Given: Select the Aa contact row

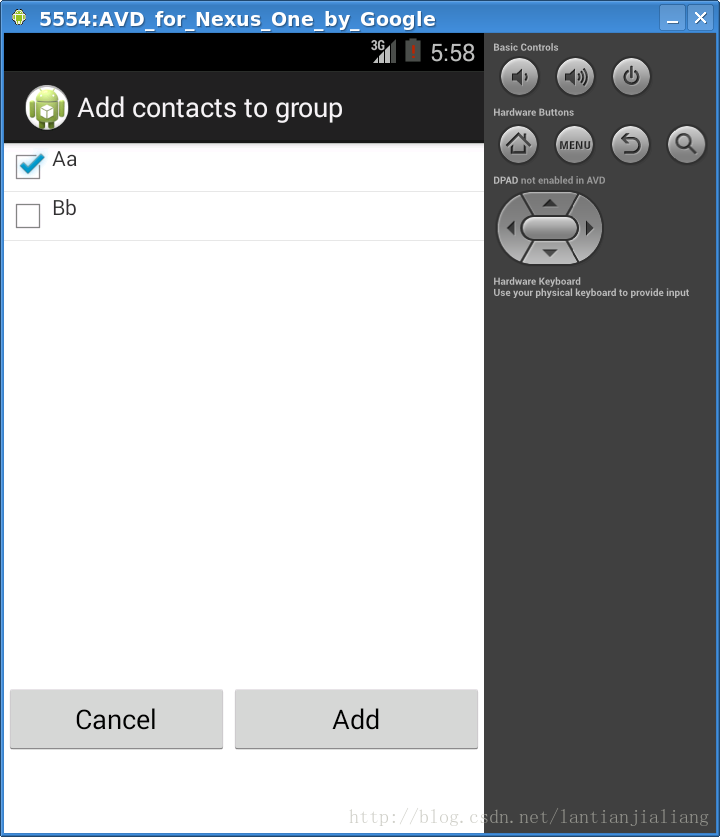Looking at the screenshot, I should click(244, 167).
